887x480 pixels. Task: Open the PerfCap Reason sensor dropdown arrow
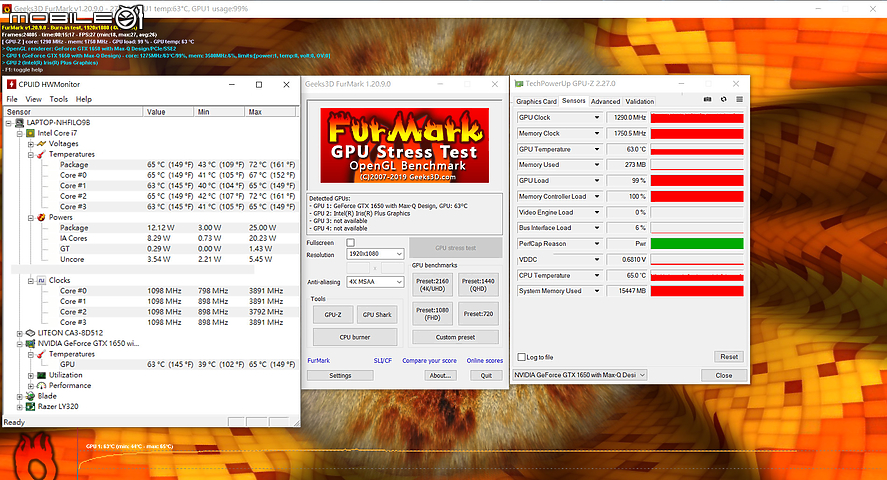coord(596,244)
